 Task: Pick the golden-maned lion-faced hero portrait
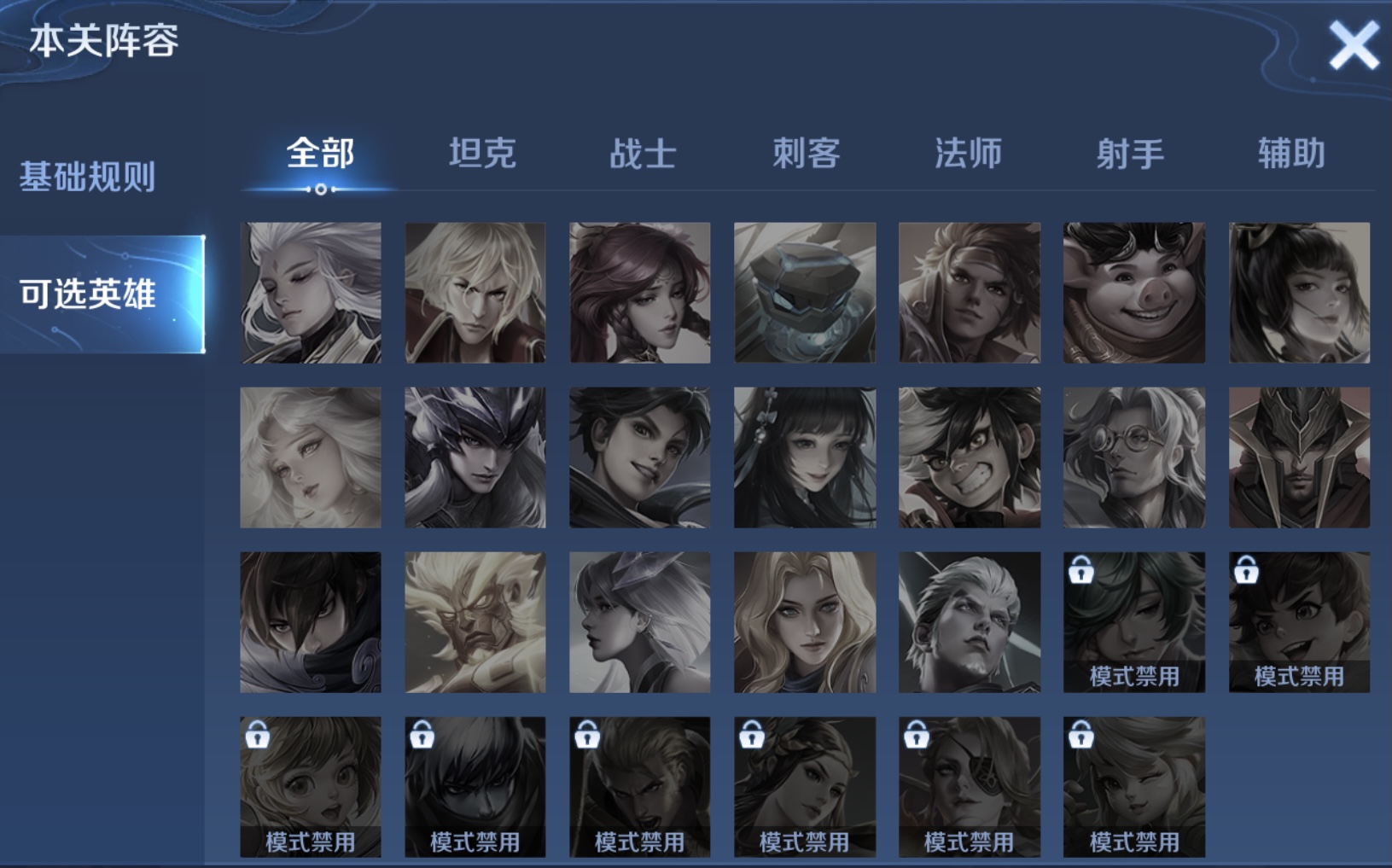click(x=475, y=622)
